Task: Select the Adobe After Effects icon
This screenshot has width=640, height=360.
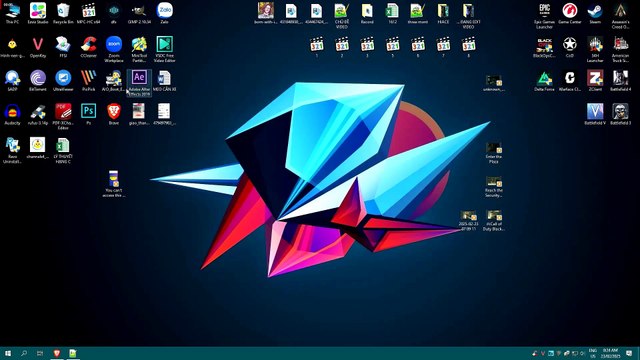Action: pyautogui.click(x=139, y=83)
